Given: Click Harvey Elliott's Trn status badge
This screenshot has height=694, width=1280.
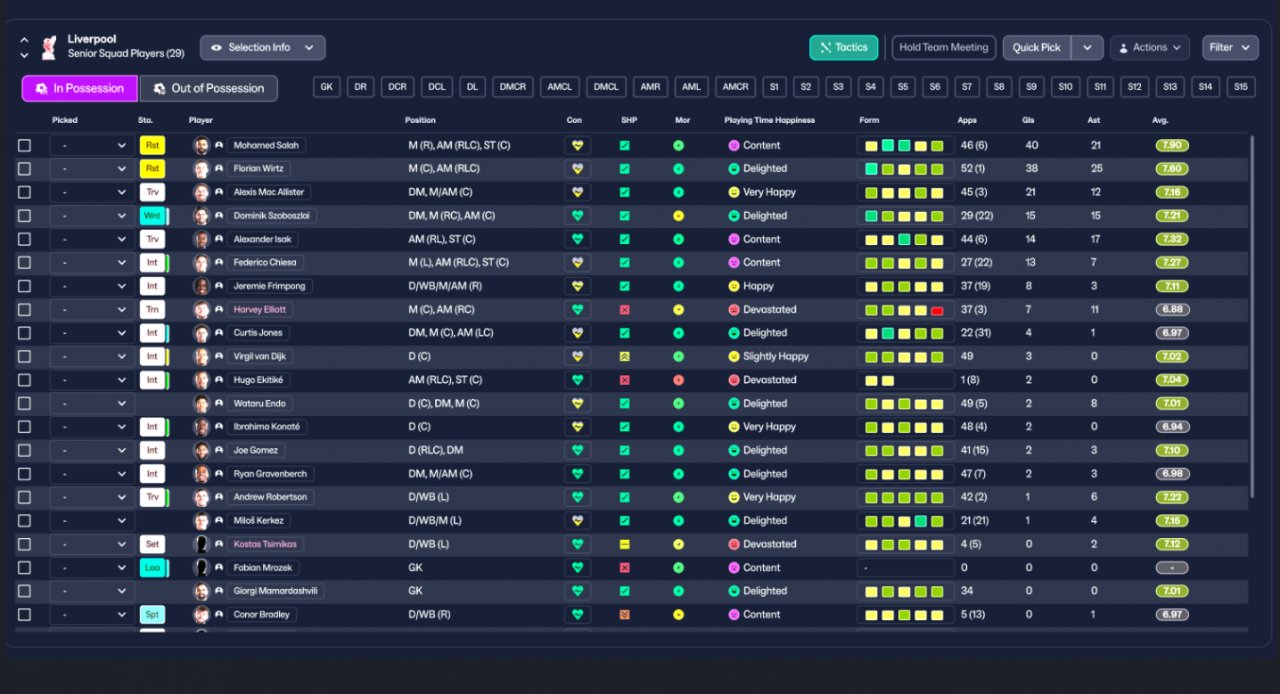Looking at the screenshot, I should [152, 310].
